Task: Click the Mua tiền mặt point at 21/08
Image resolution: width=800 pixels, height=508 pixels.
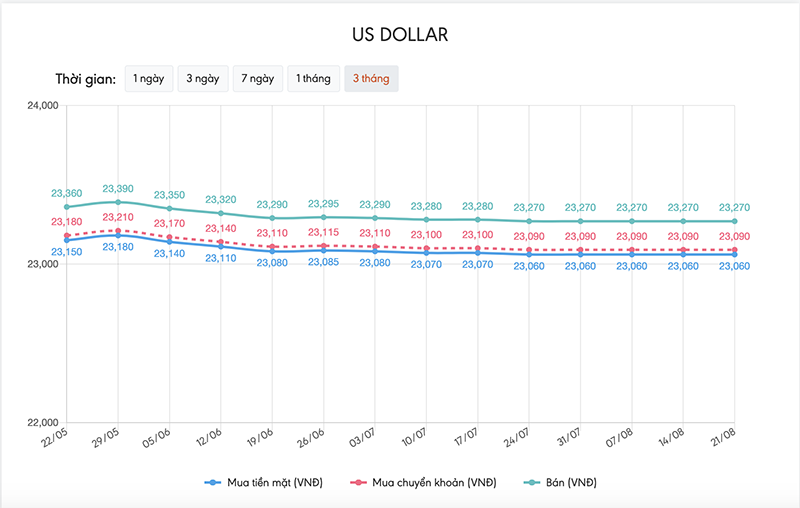Action: pos(735,254)
